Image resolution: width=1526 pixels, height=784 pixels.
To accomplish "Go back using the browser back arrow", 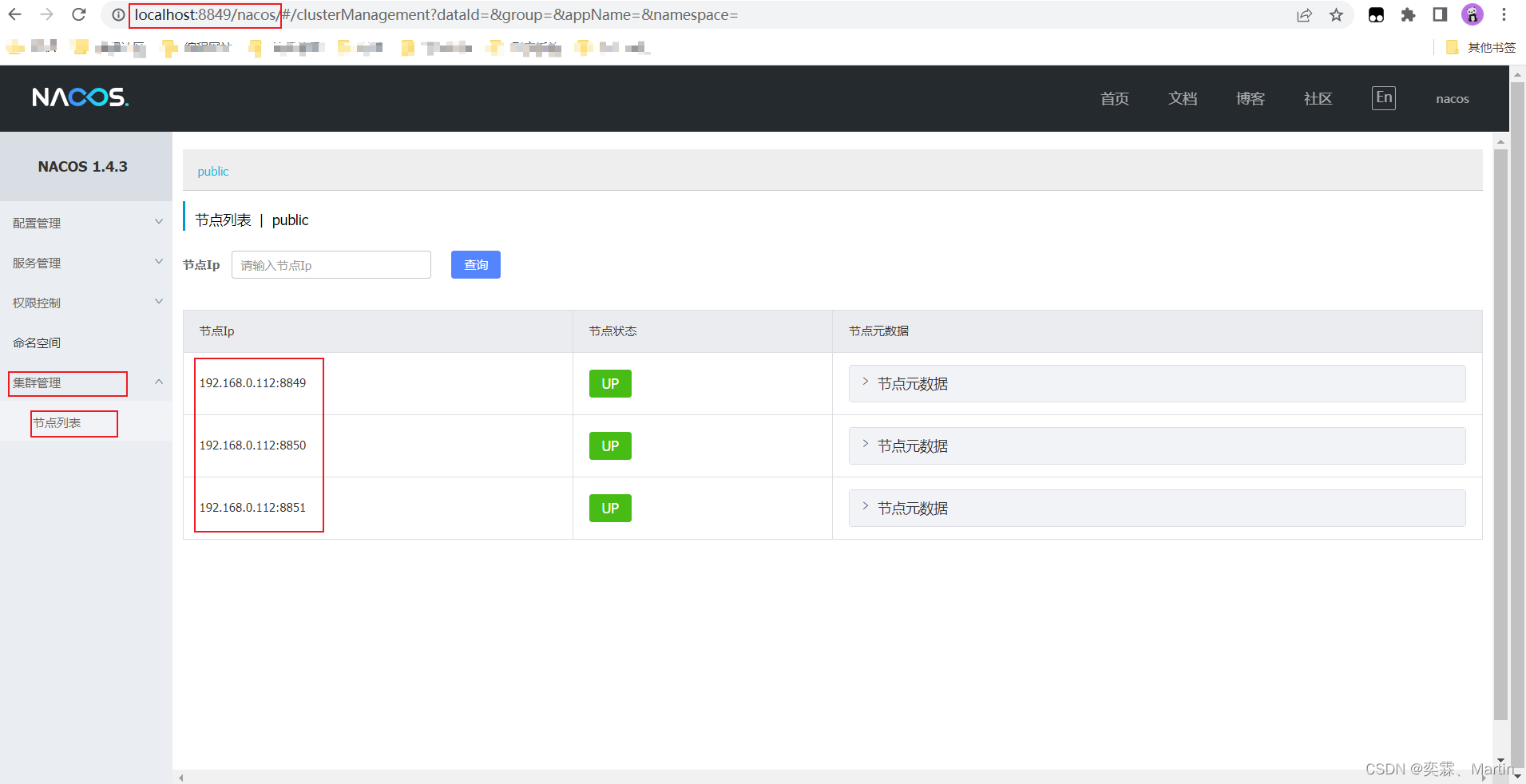I will point(15,14).
